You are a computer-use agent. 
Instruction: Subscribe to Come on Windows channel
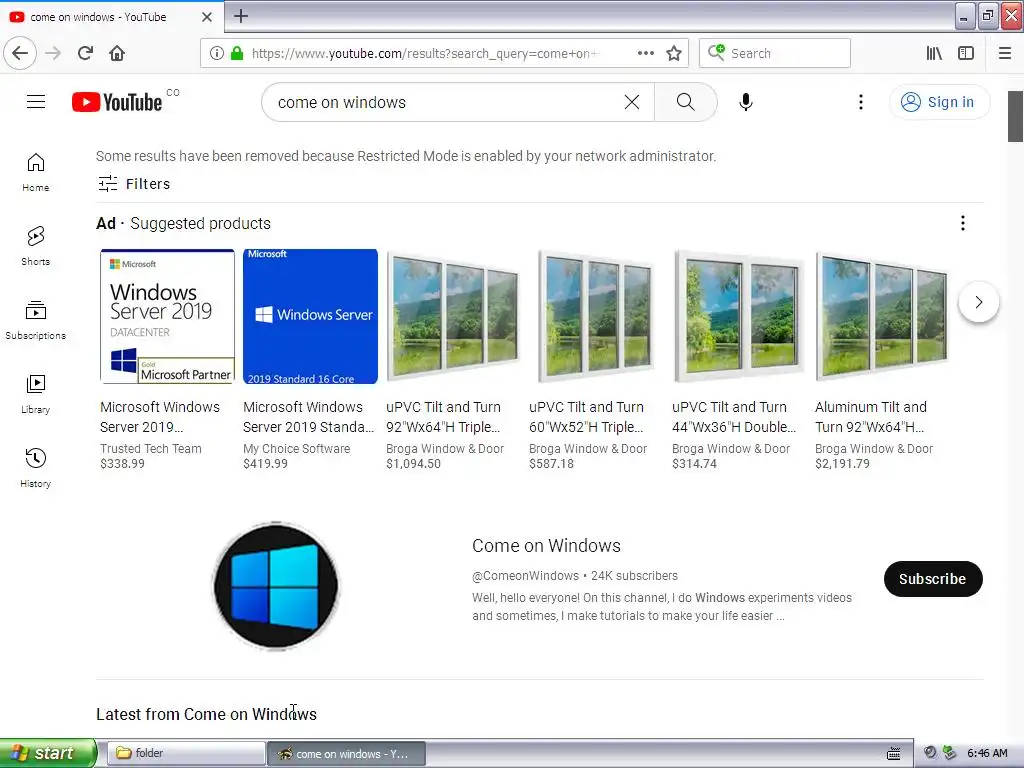point(933,579)
